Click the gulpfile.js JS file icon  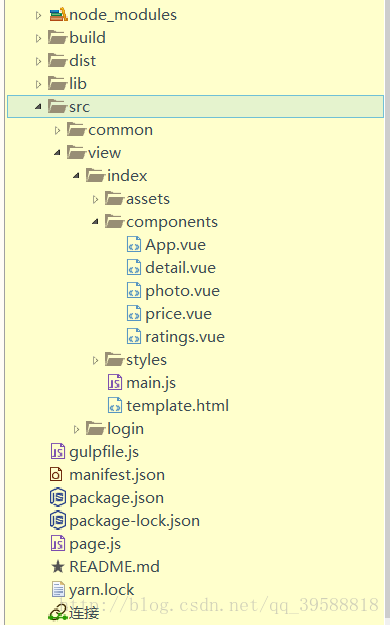click(58, 452)
